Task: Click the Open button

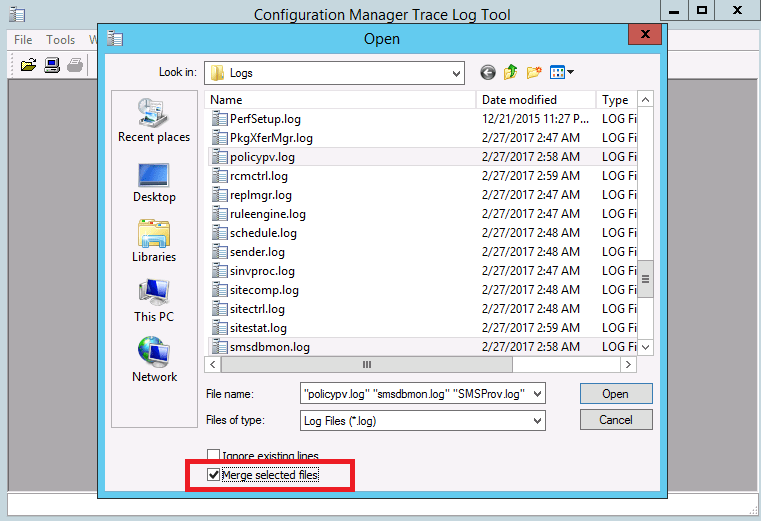Action: (615, 394)
